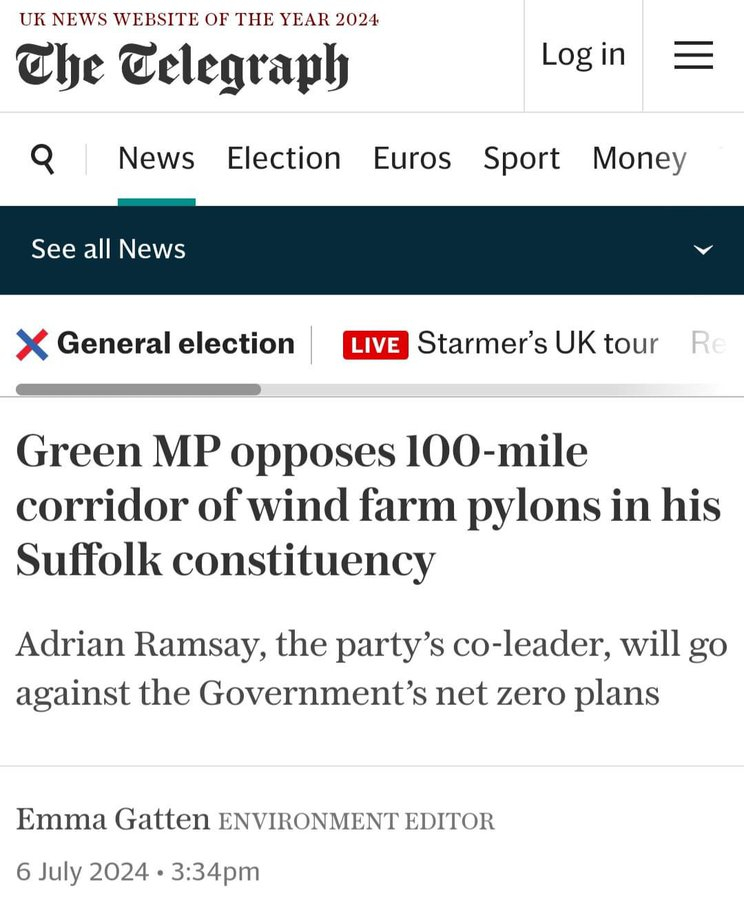Navigate to the Money section
Screen dimensions: 744x900
pos(639,158)
